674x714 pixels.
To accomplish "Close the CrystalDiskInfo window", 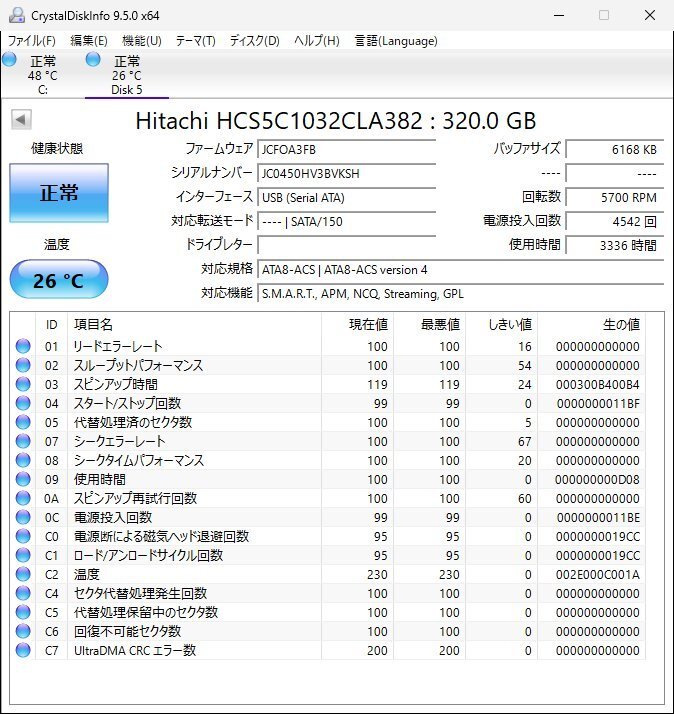I will [650, 15].
